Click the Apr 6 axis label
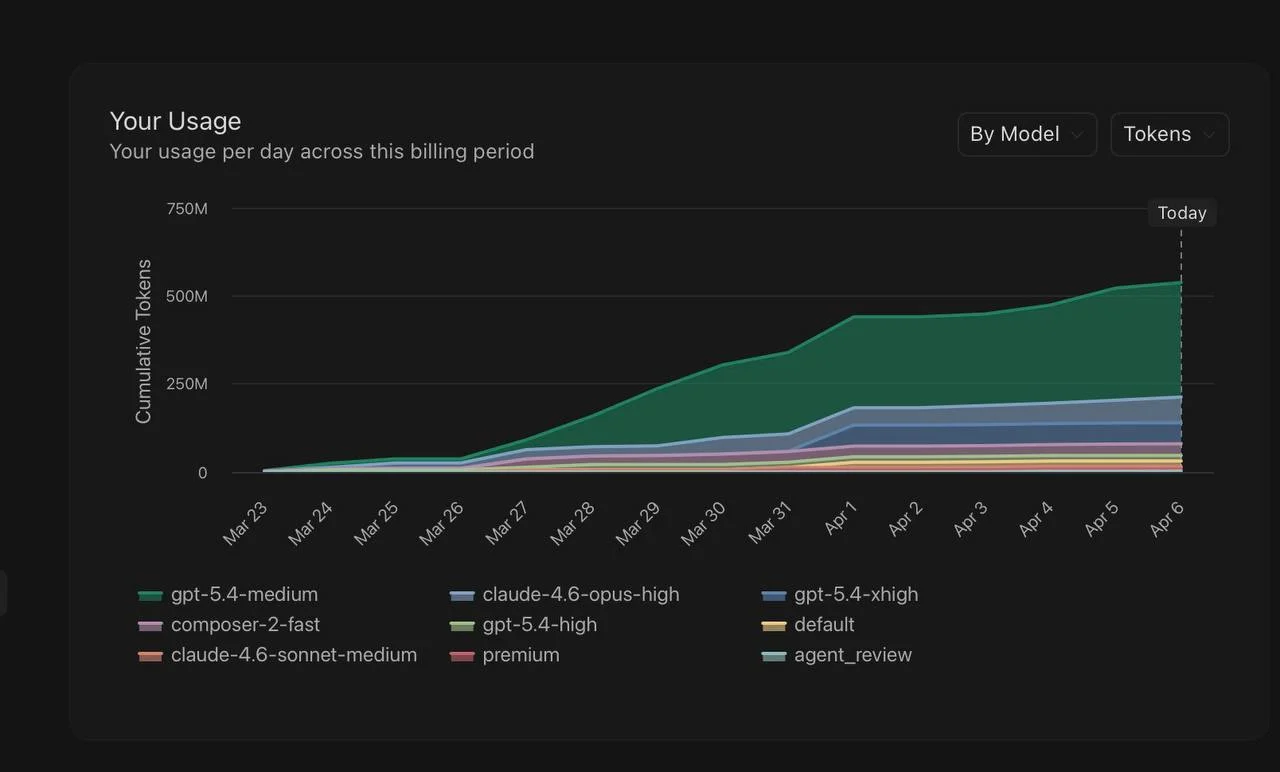 pos(1167,518)
